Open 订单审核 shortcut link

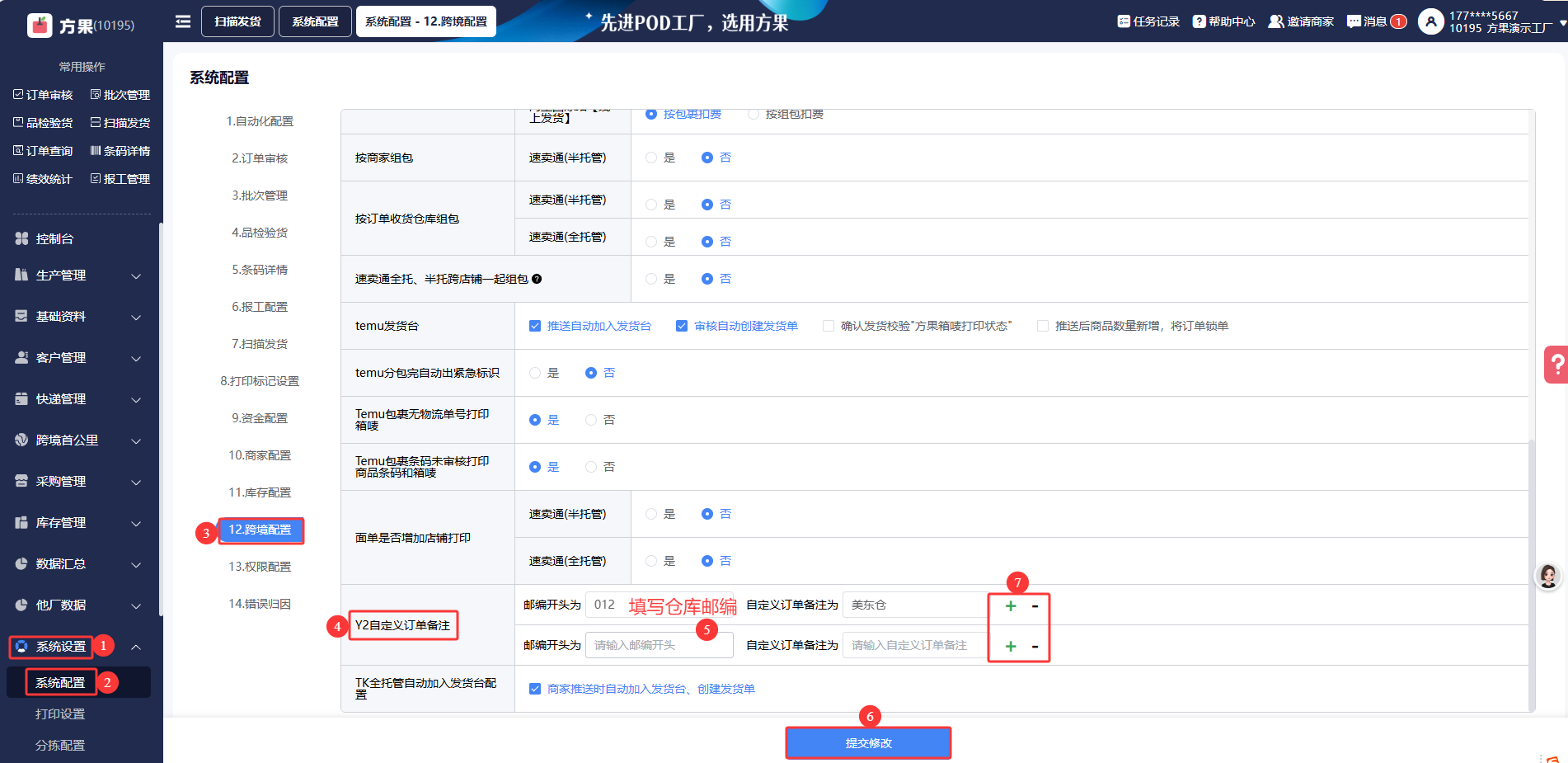[x=43, y=95]
